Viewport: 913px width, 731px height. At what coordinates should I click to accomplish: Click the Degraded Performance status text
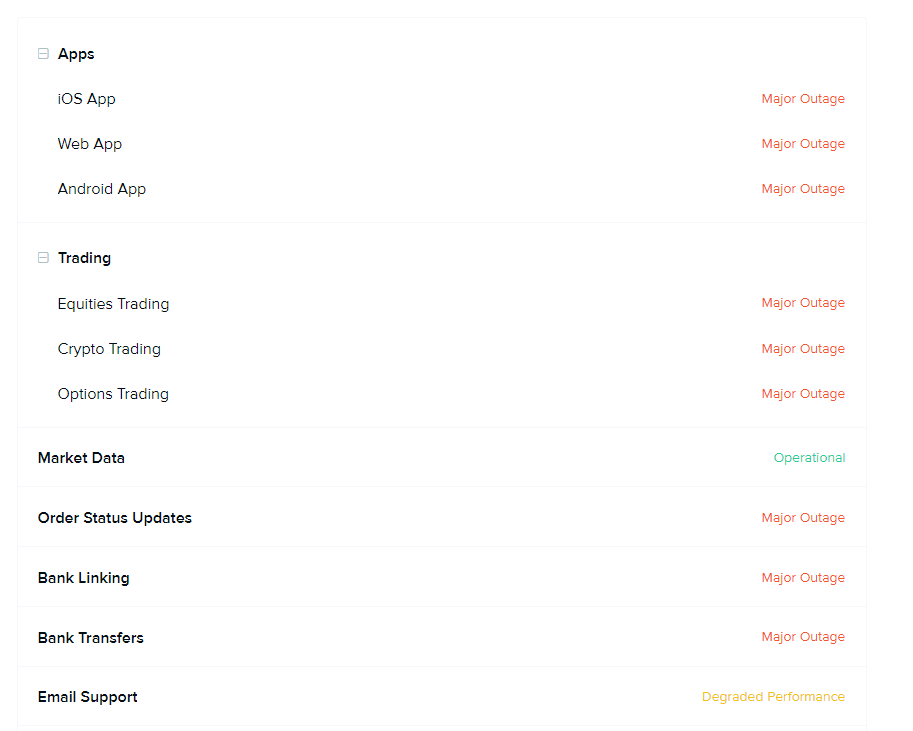[x=773, y=697]
